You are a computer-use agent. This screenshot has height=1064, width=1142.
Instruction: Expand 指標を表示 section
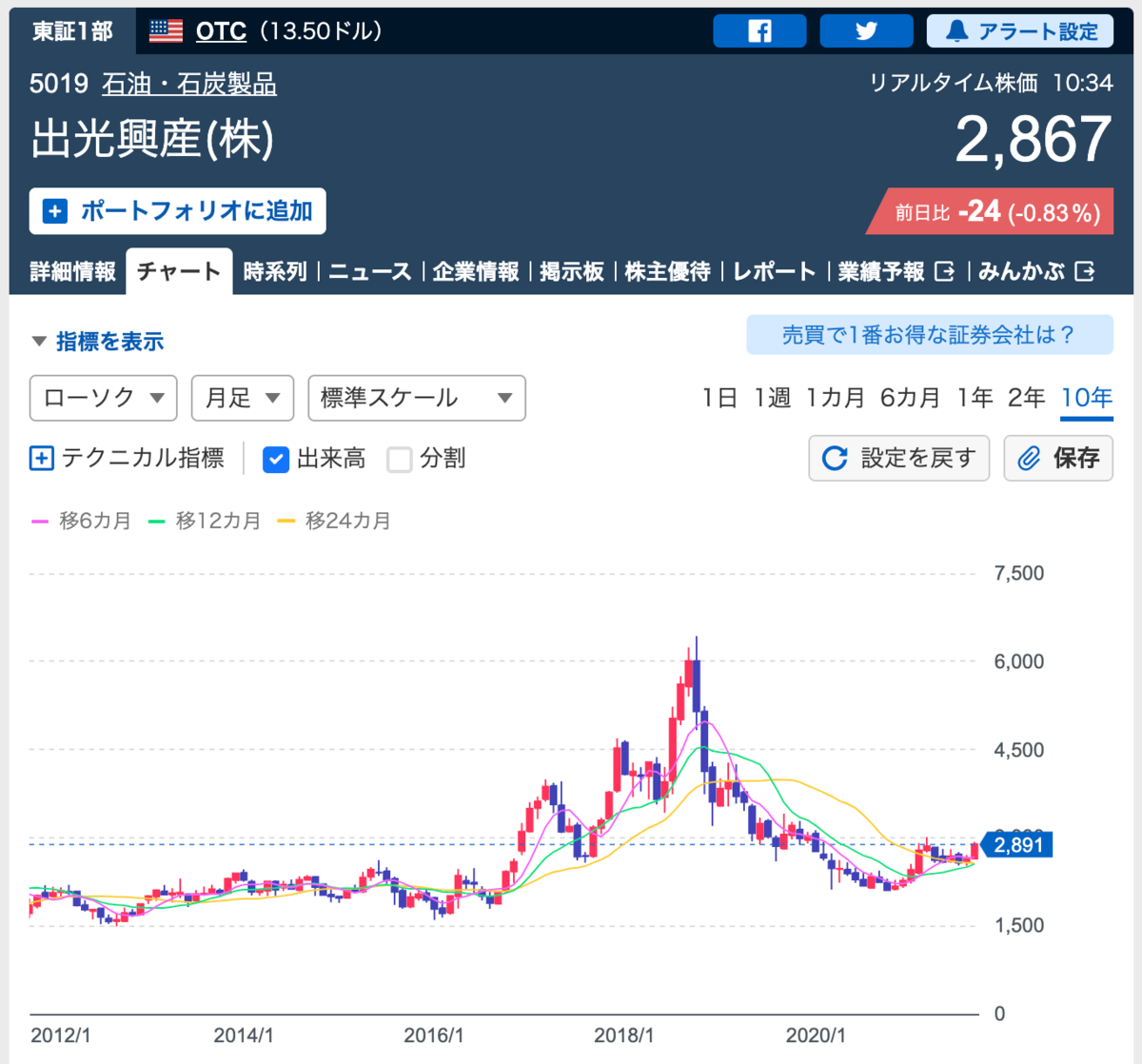point(97,342)
